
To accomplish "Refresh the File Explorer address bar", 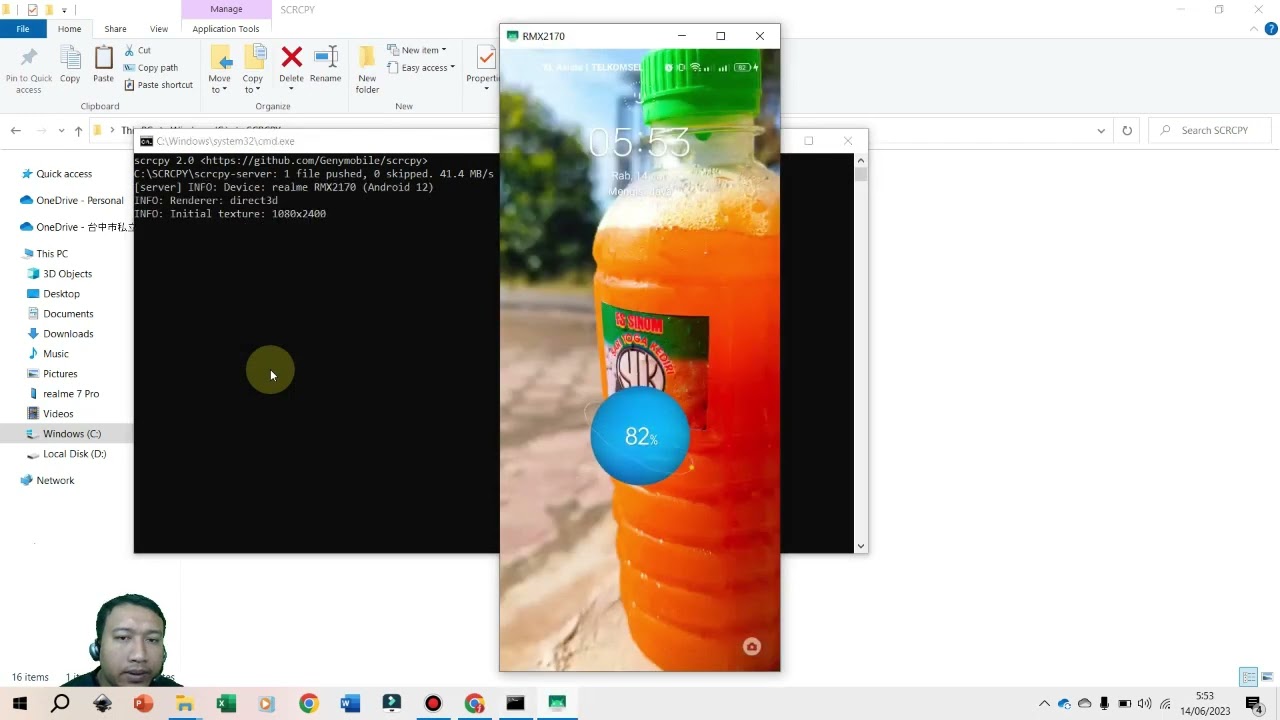I will pos(1127,130).
